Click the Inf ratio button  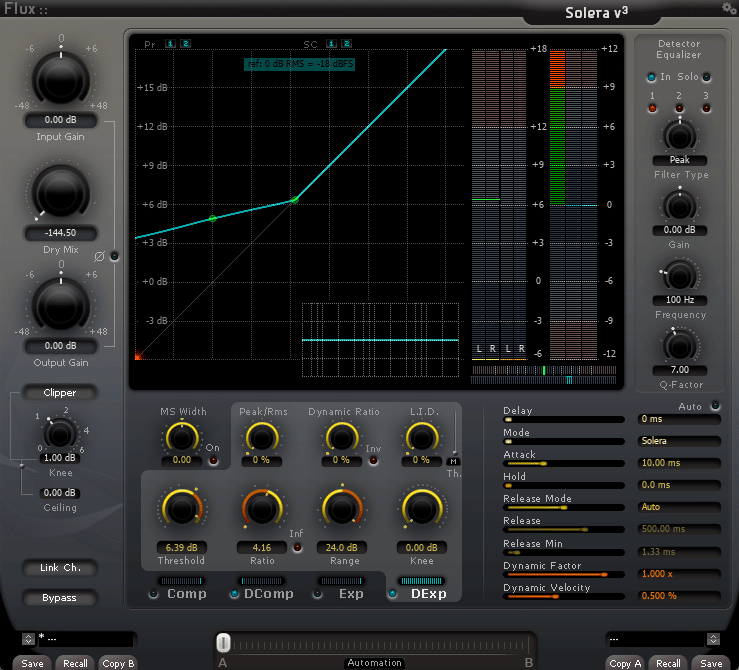[x=297, y=547]
